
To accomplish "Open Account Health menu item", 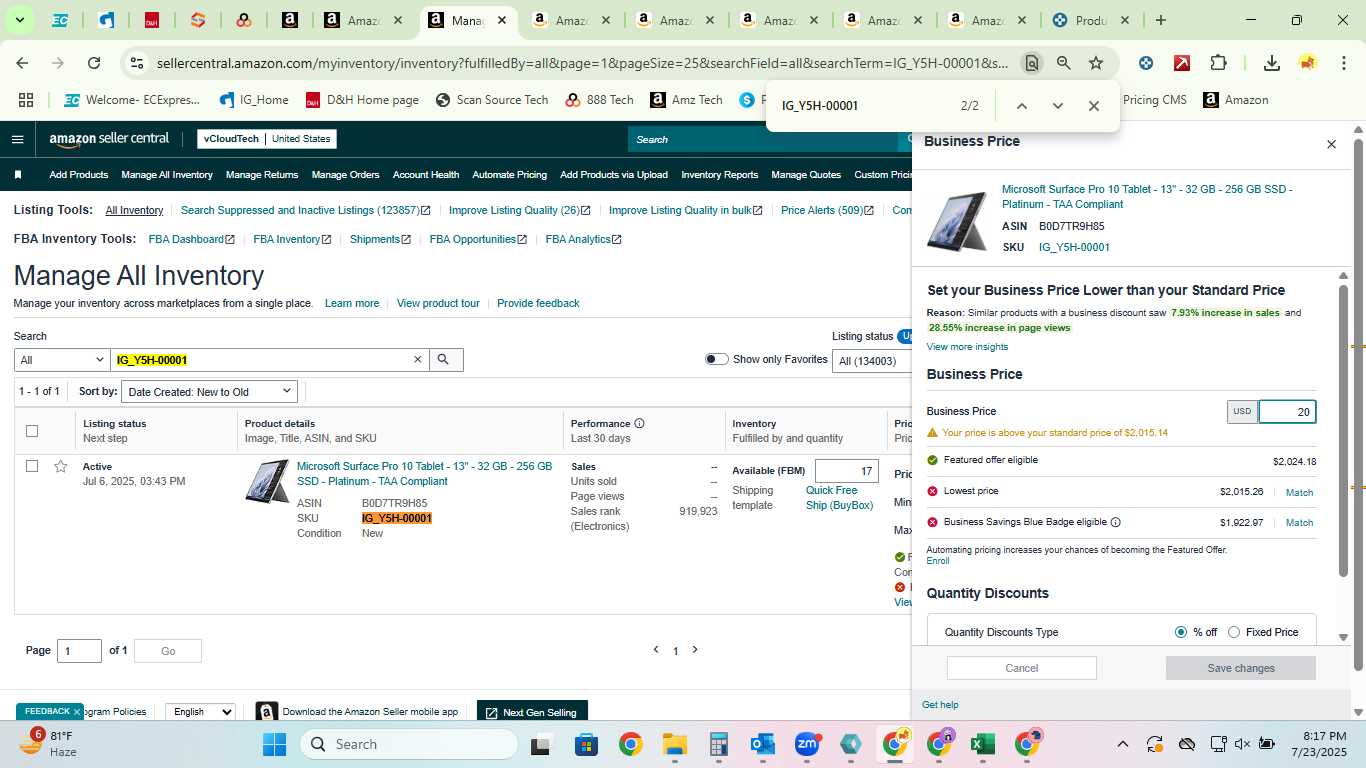I will 426,175.
